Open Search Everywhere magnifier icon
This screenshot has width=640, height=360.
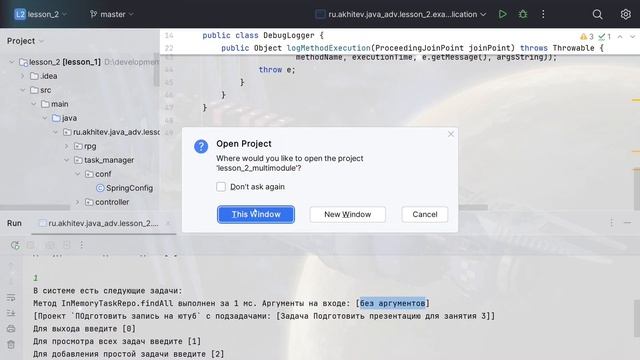597,14
